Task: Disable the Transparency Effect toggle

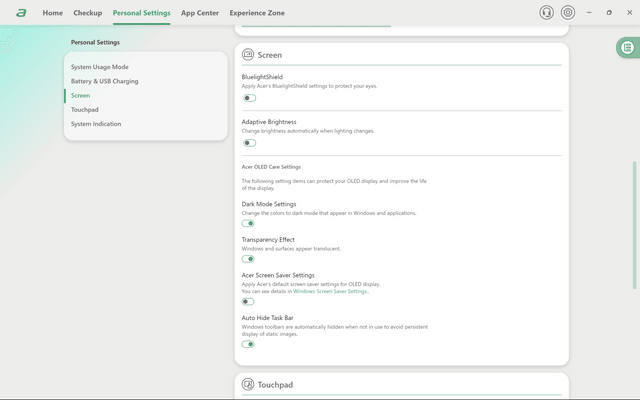Action: click(x=248, y=259)
